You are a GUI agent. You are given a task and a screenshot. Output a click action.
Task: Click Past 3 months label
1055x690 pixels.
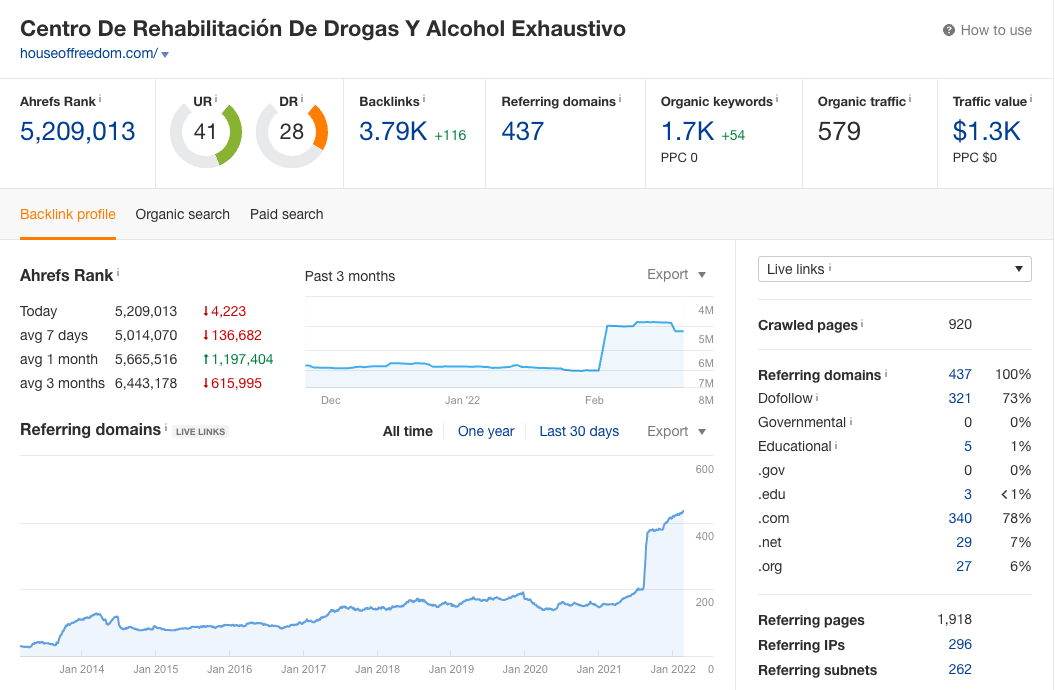(350, 276)
